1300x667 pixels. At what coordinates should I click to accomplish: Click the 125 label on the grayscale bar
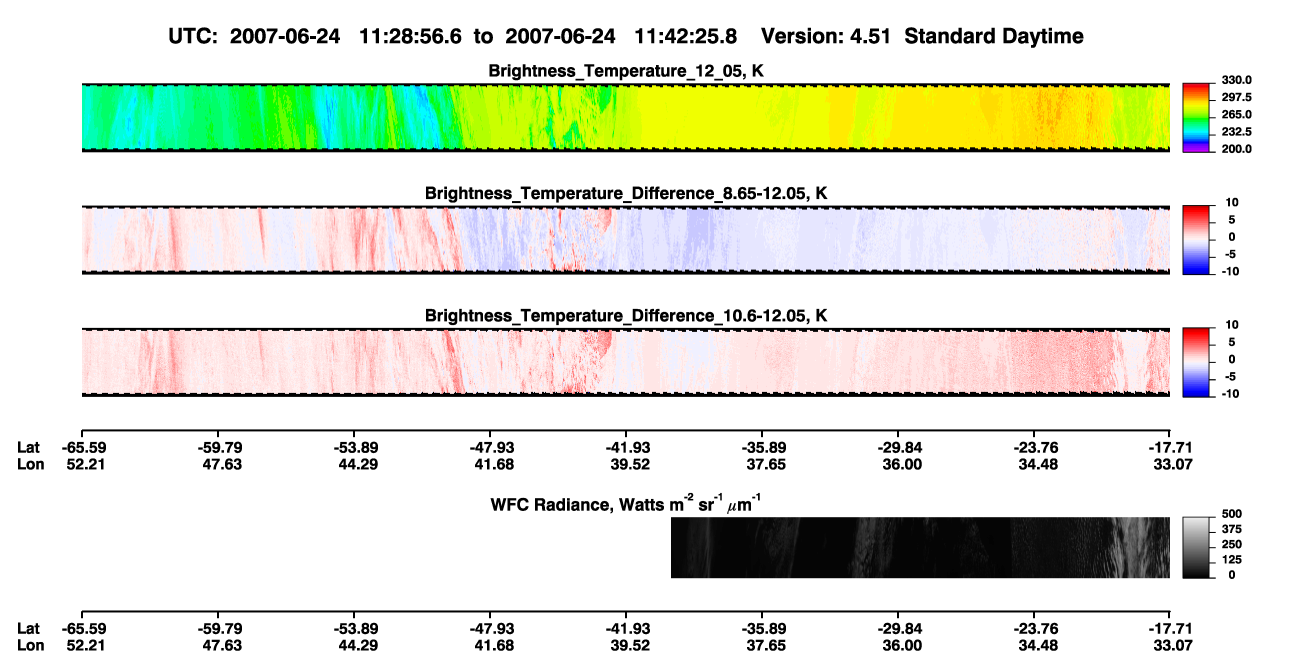tap(1230, 559)
